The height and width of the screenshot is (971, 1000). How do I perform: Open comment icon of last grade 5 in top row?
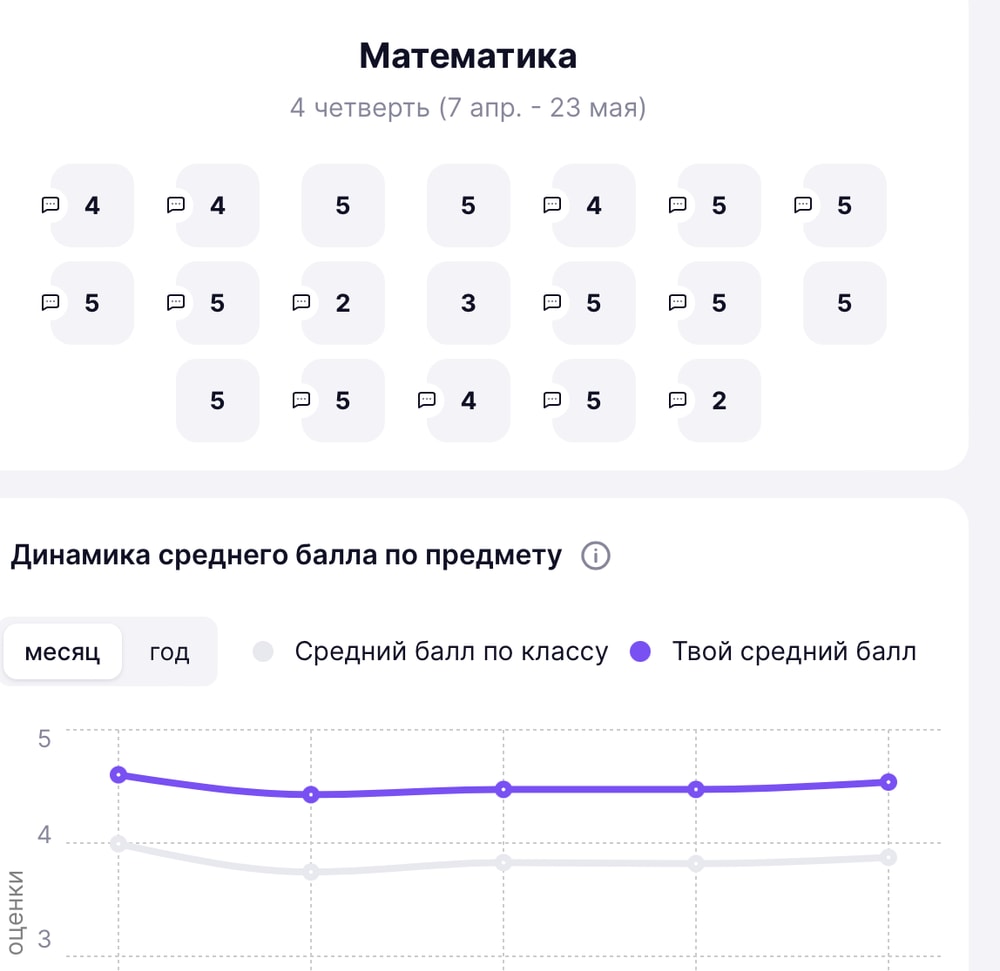[x=802, y=205]
